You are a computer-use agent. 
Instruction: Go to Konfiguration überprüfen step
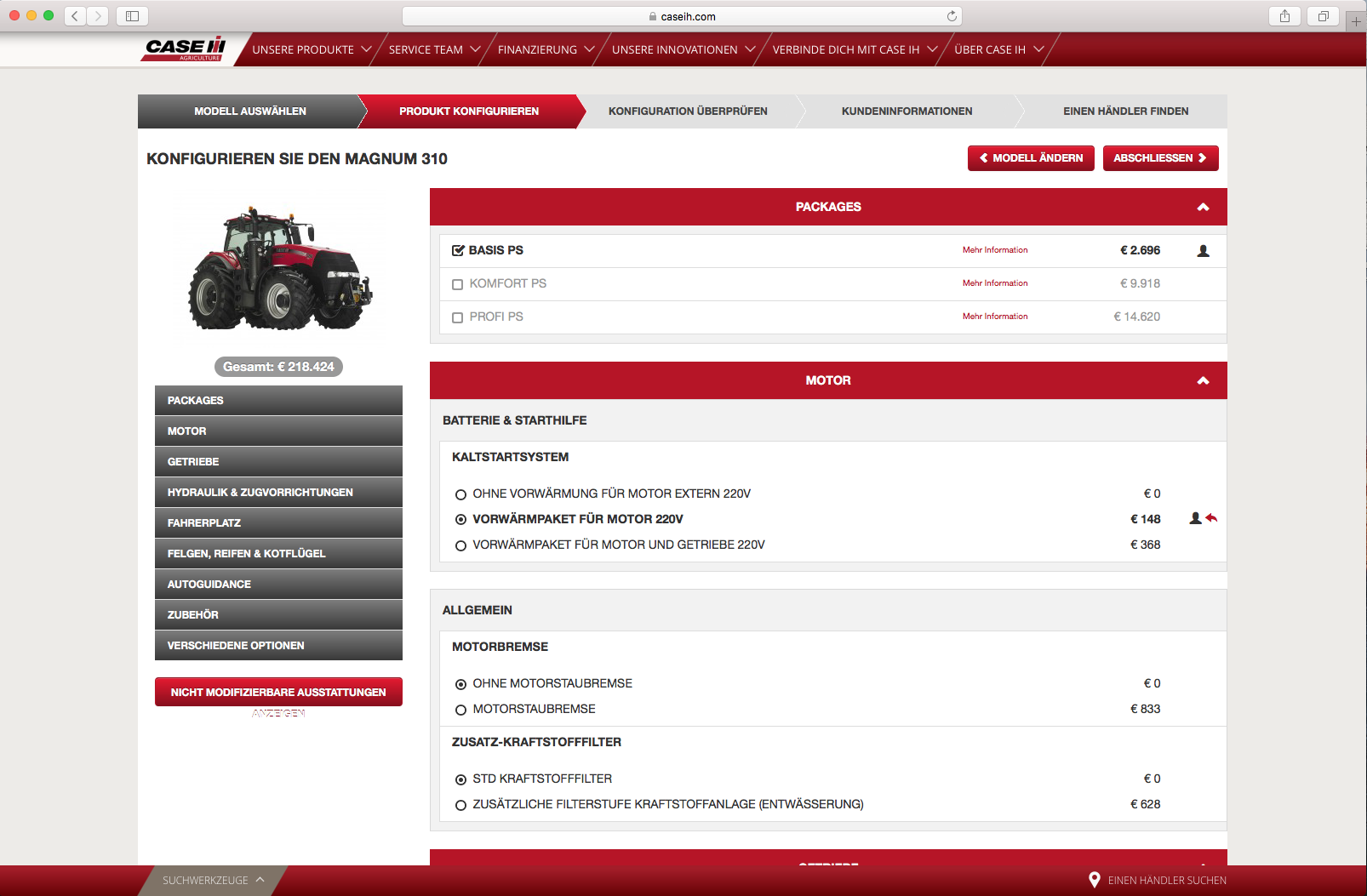click(x=688, y=111)
